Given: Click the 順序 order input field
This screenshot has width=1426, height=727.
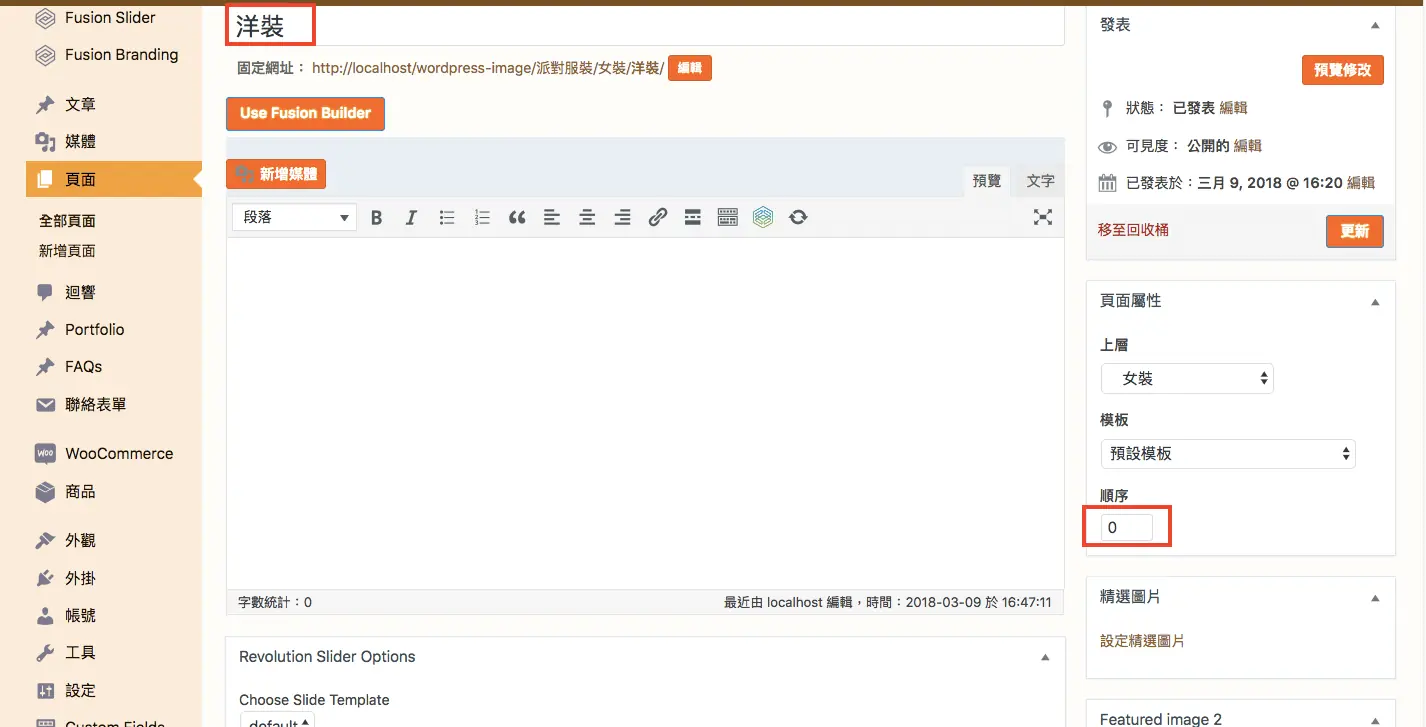Looking at the screenshot, I should pos(1126,528).
